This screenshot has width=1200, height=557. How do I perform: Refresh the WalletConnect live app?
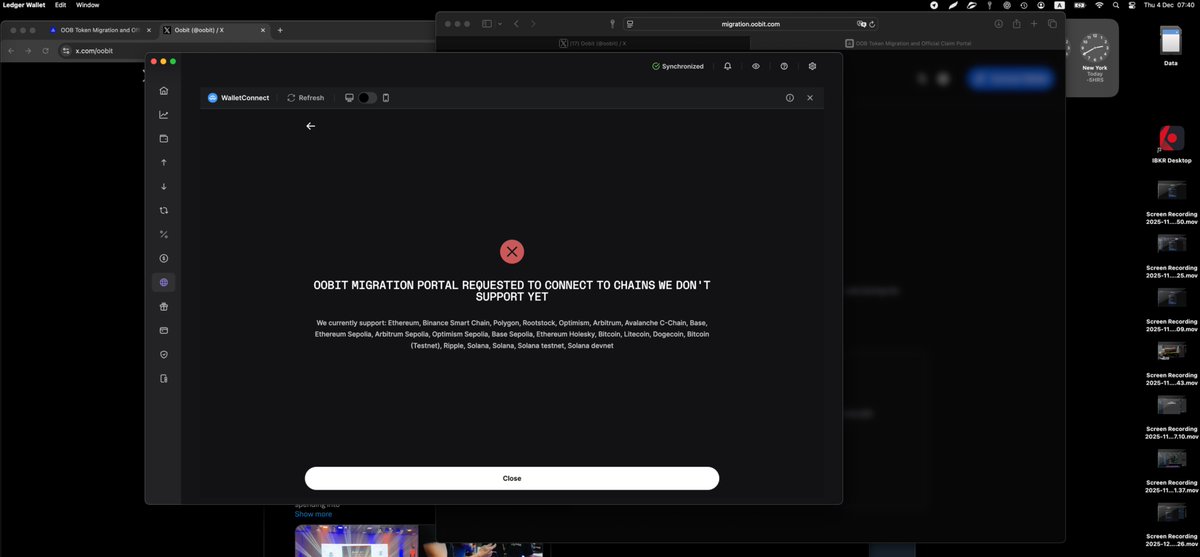[305, 98]
